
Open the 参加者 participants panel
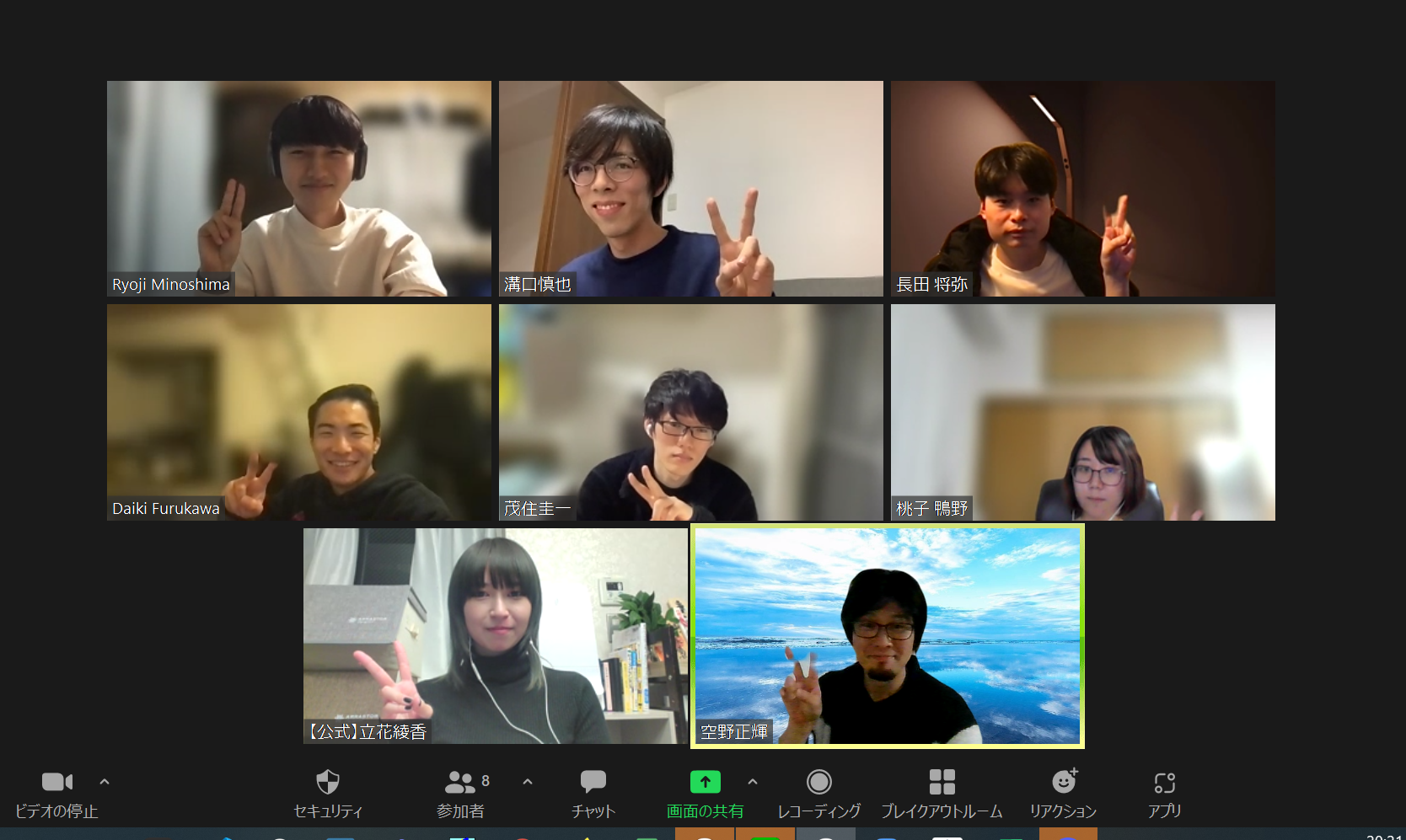460,783
